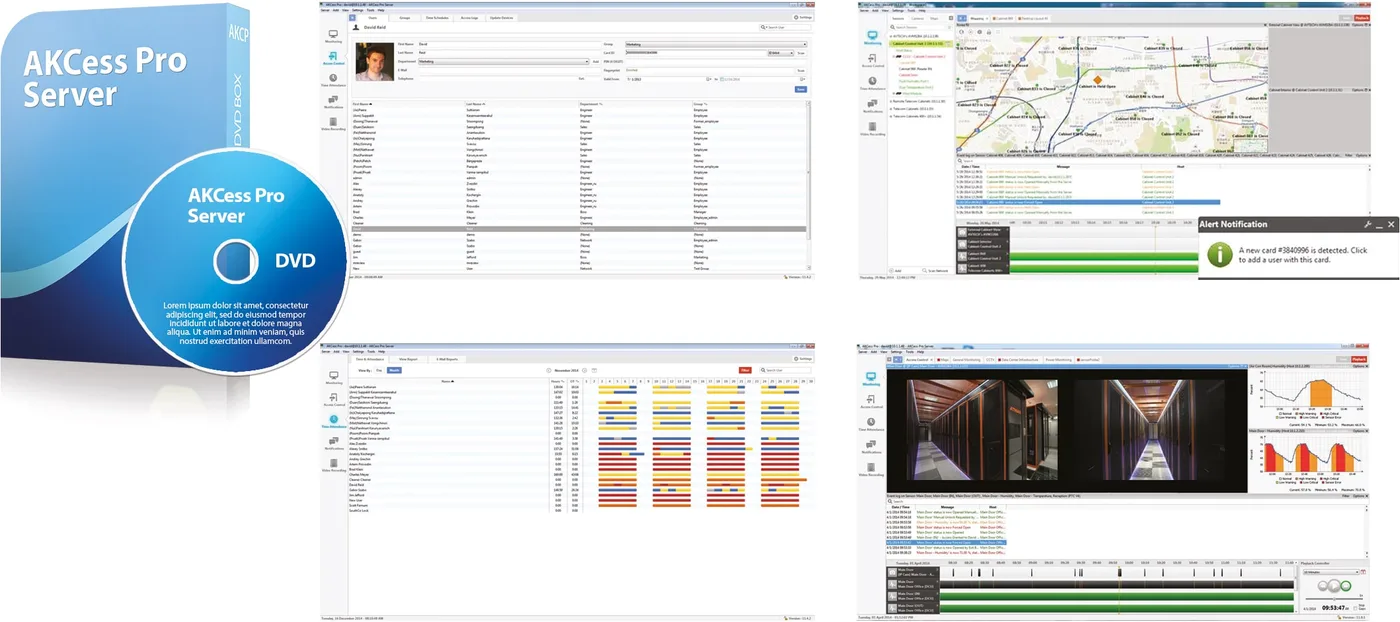
Task: Open Access Control icon in the map window sidebar
Action: pyautogui.click(x=872, y=59)
